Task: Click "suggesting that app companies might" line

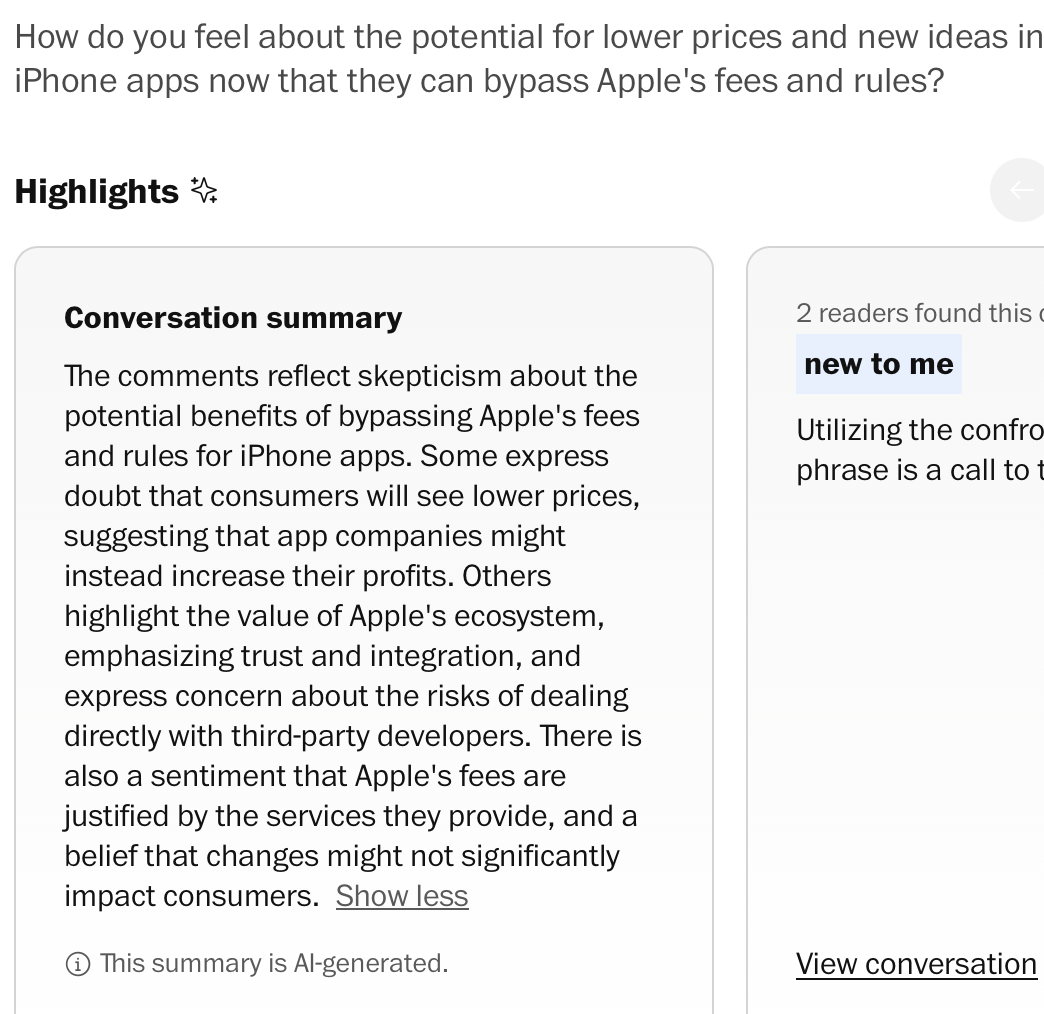Action: [x=314, y=536]
